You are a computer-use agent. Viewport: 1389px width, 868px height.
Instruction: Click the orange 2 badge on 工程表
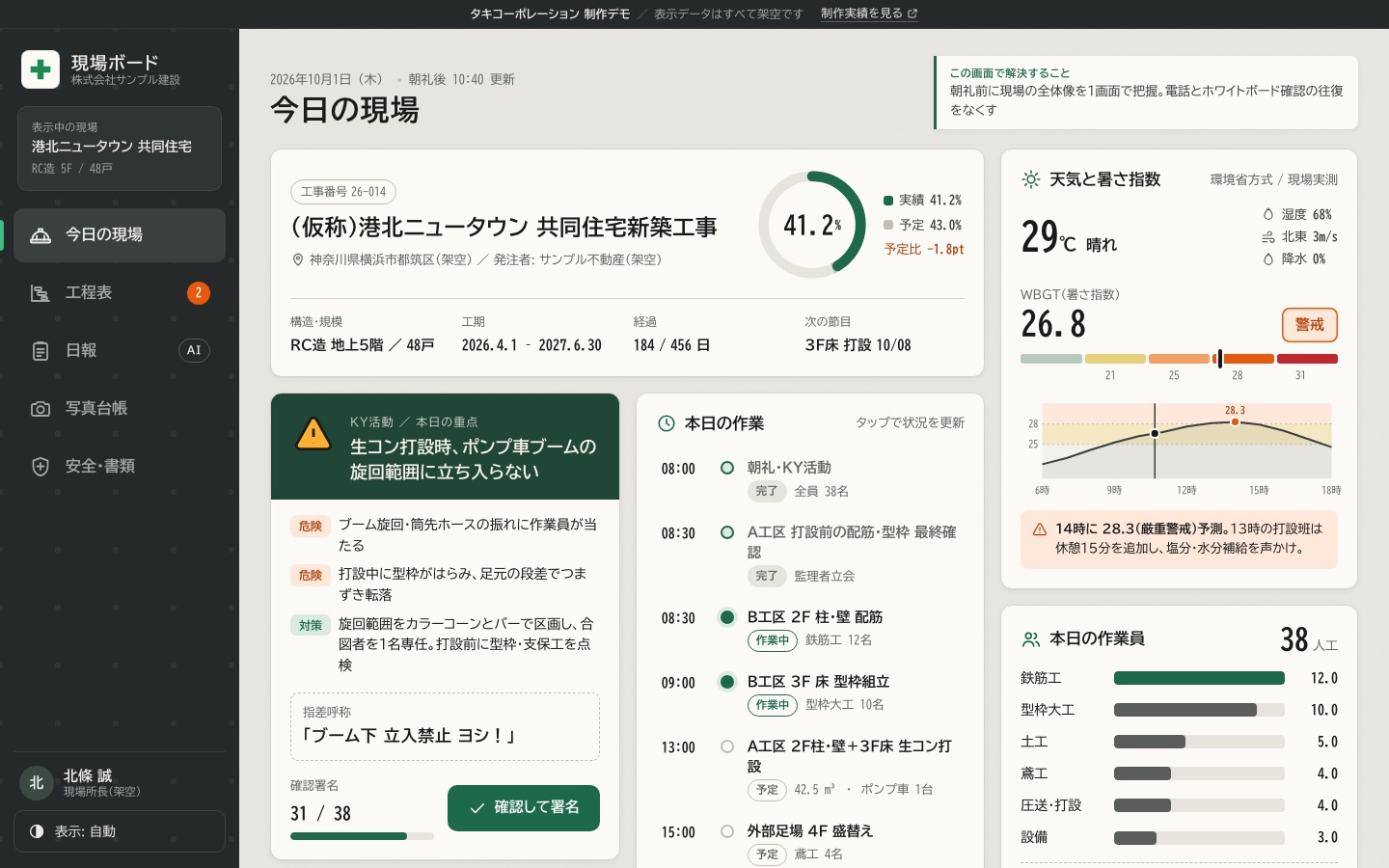(x=199, y=292)
